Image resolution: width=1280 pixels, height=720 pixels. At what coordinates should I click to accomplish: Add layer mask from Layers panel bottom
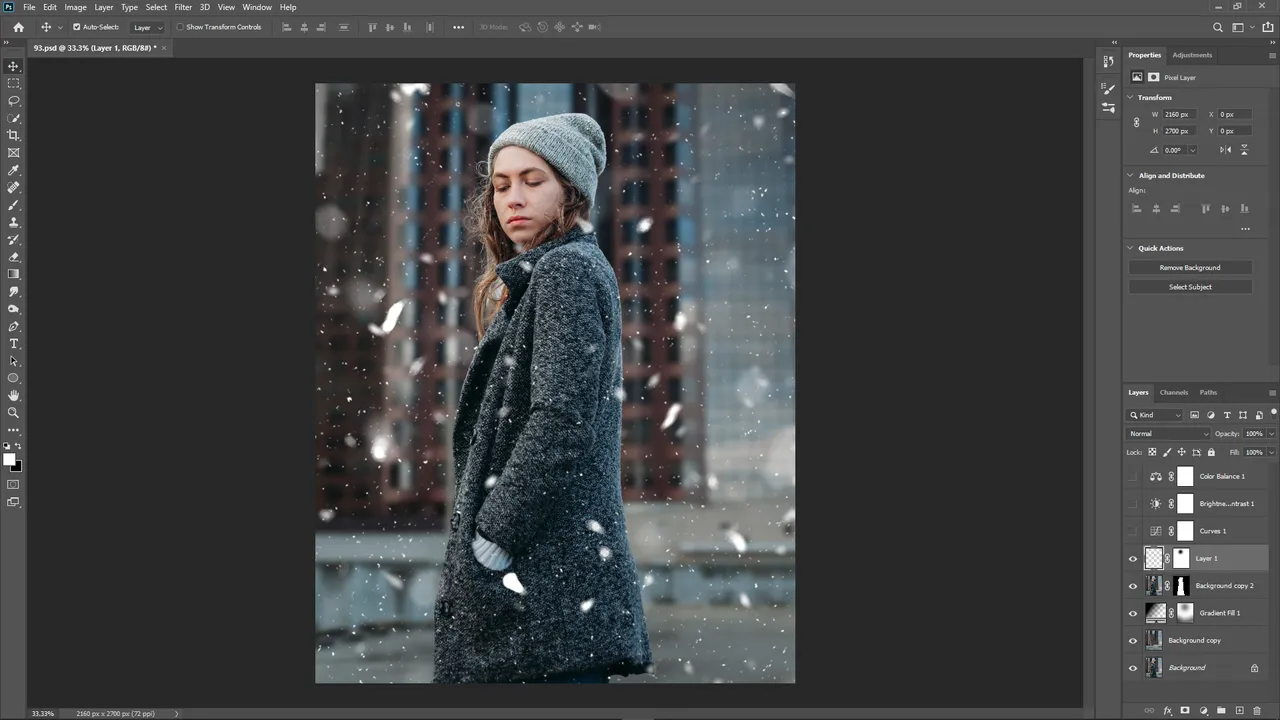1185,710
